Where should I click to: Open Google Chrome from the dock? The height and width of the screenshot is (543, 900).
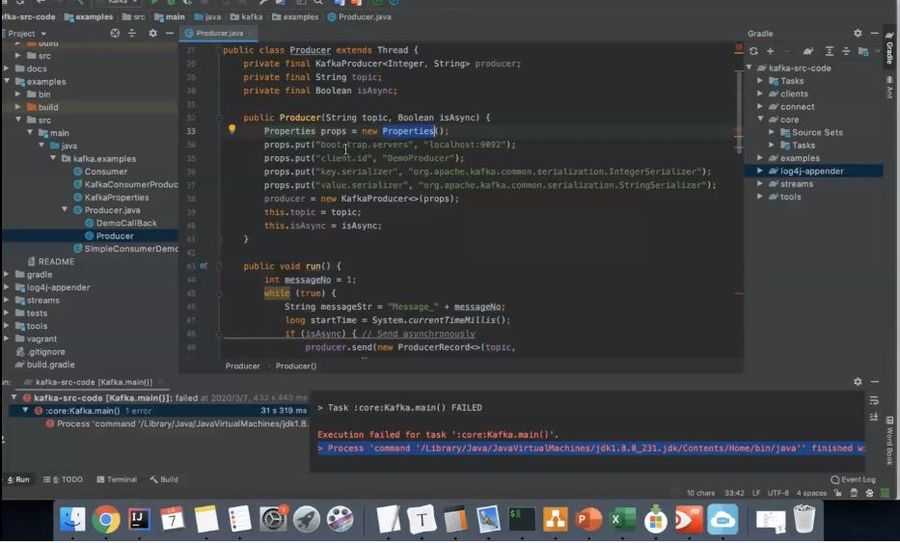[x=106, y=519]
